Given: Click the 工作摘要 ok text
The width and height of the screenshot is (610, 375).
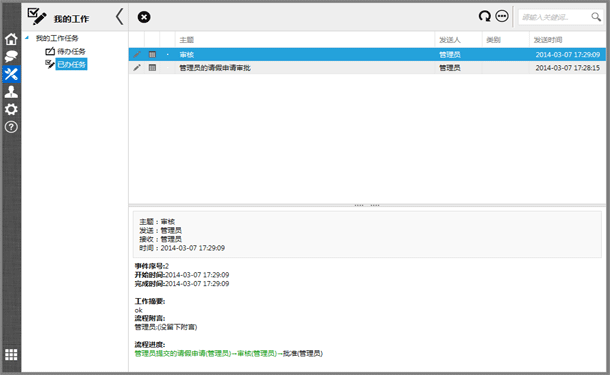Looking at the screenshot, I should pos(138,310).
